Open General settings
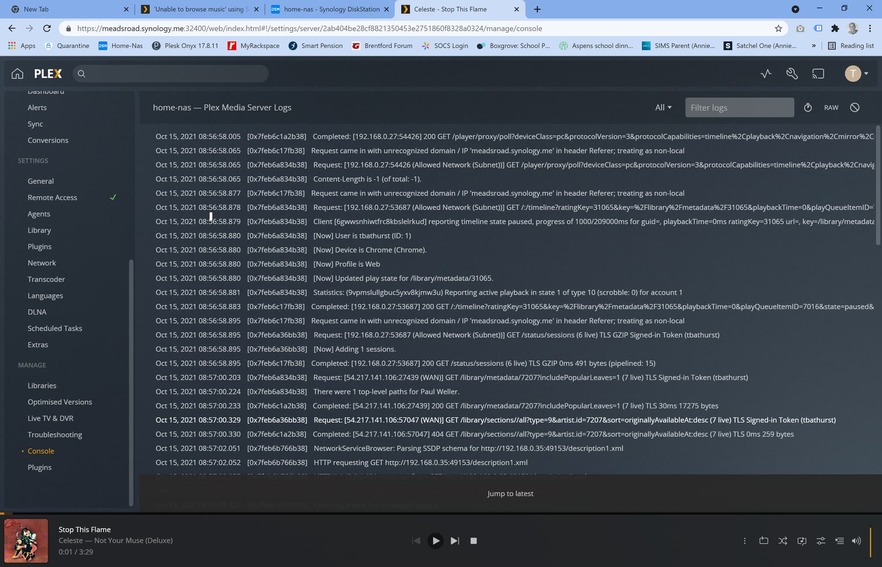Image resolution: width=882 pixels, height=567 pixels. pos(40,181)
